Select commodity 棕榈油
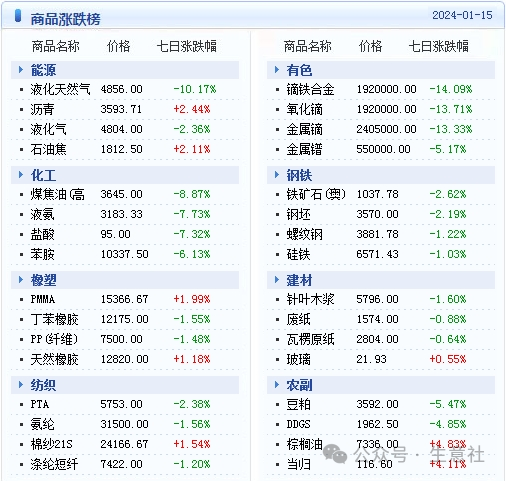506x481 pixels. coord(304,444)
